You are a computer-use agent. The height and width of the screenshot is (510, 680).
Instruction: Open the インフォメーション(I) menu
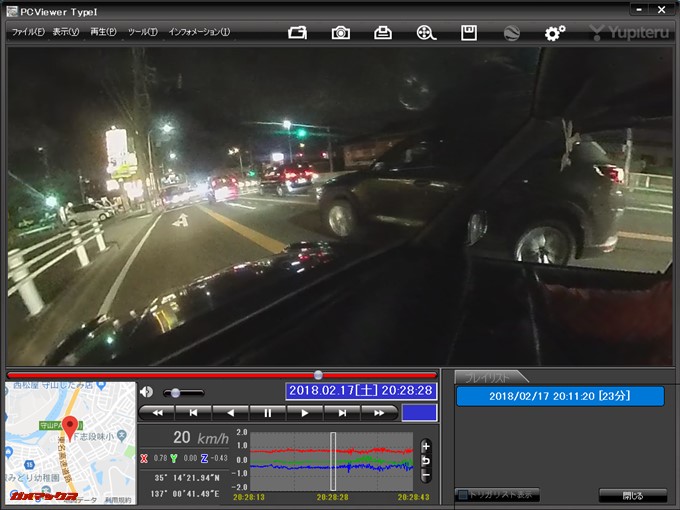[199, 32]
